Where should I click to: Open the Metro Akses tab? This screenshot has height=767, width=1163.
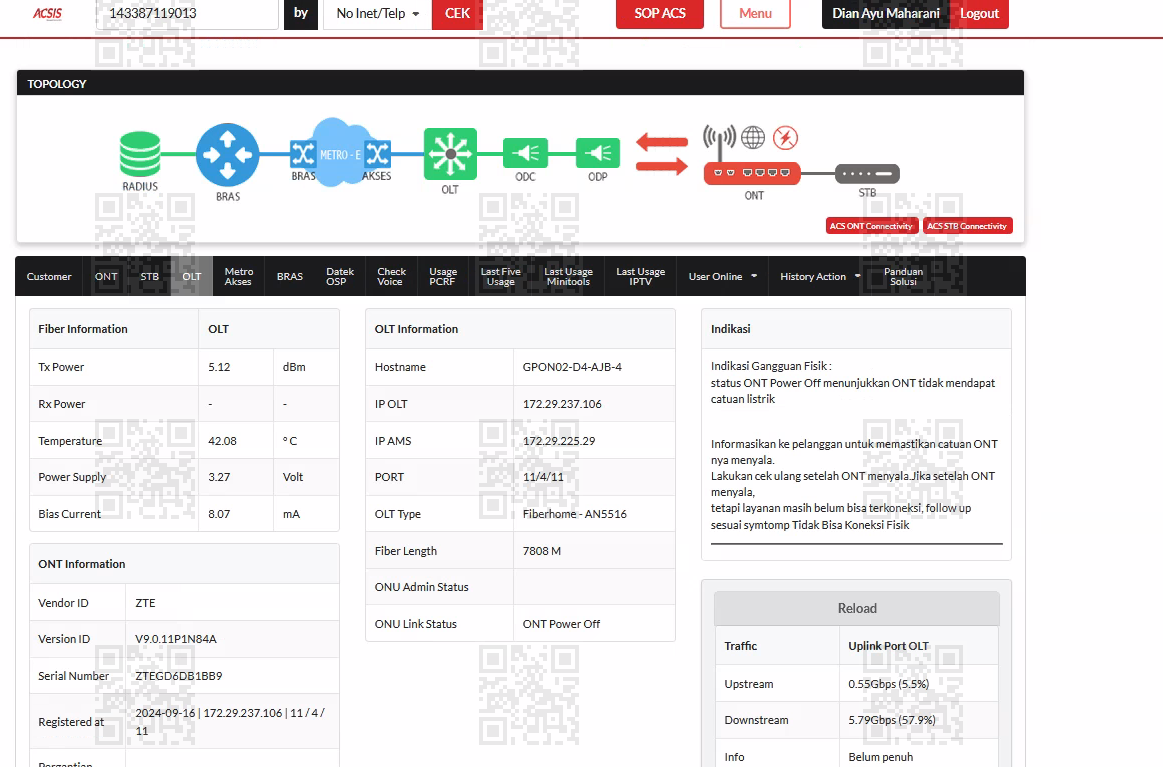[x=239, y=276]
